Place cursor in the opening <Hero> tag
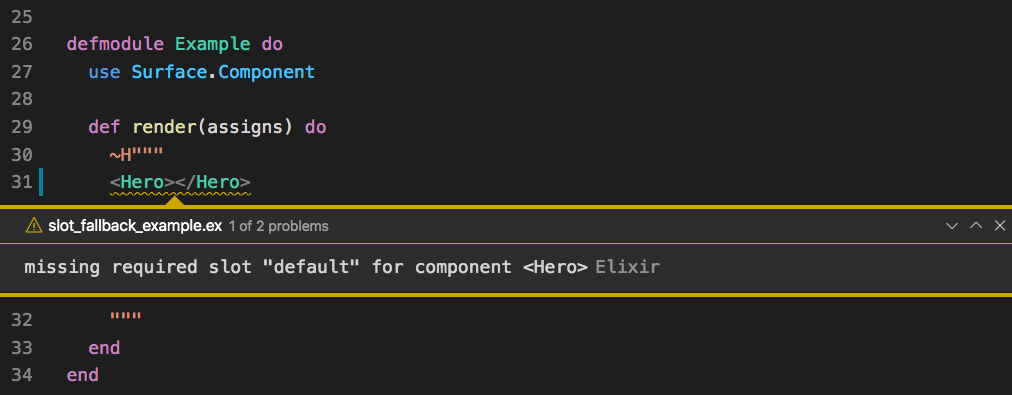 pos(142,182)
